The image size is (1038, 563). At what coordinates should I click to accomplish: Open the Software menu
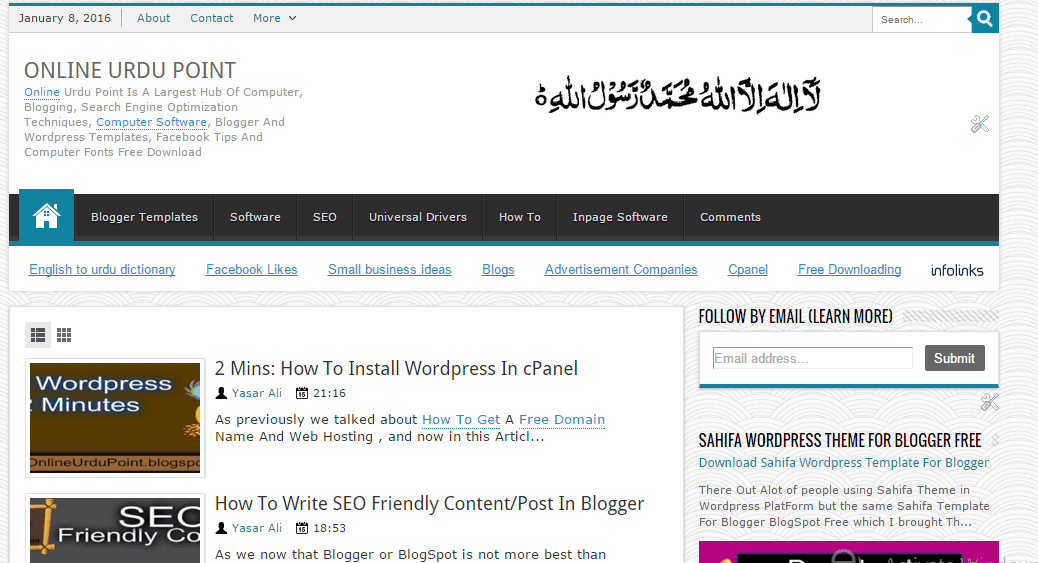tap(255, 217)
